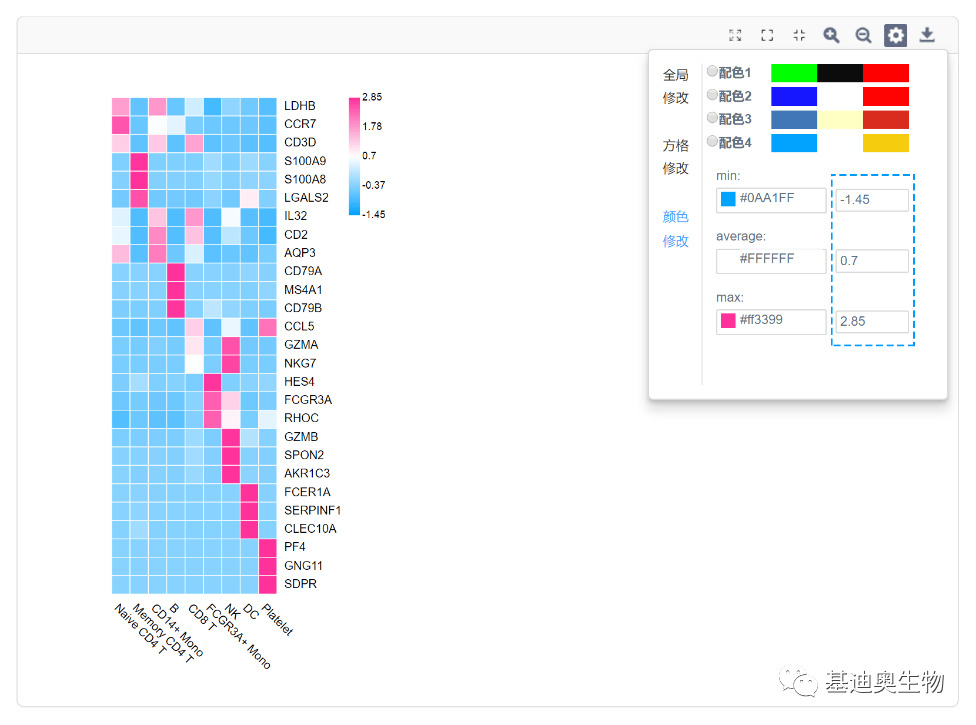Click the max value field 2.85

[872, 322]
